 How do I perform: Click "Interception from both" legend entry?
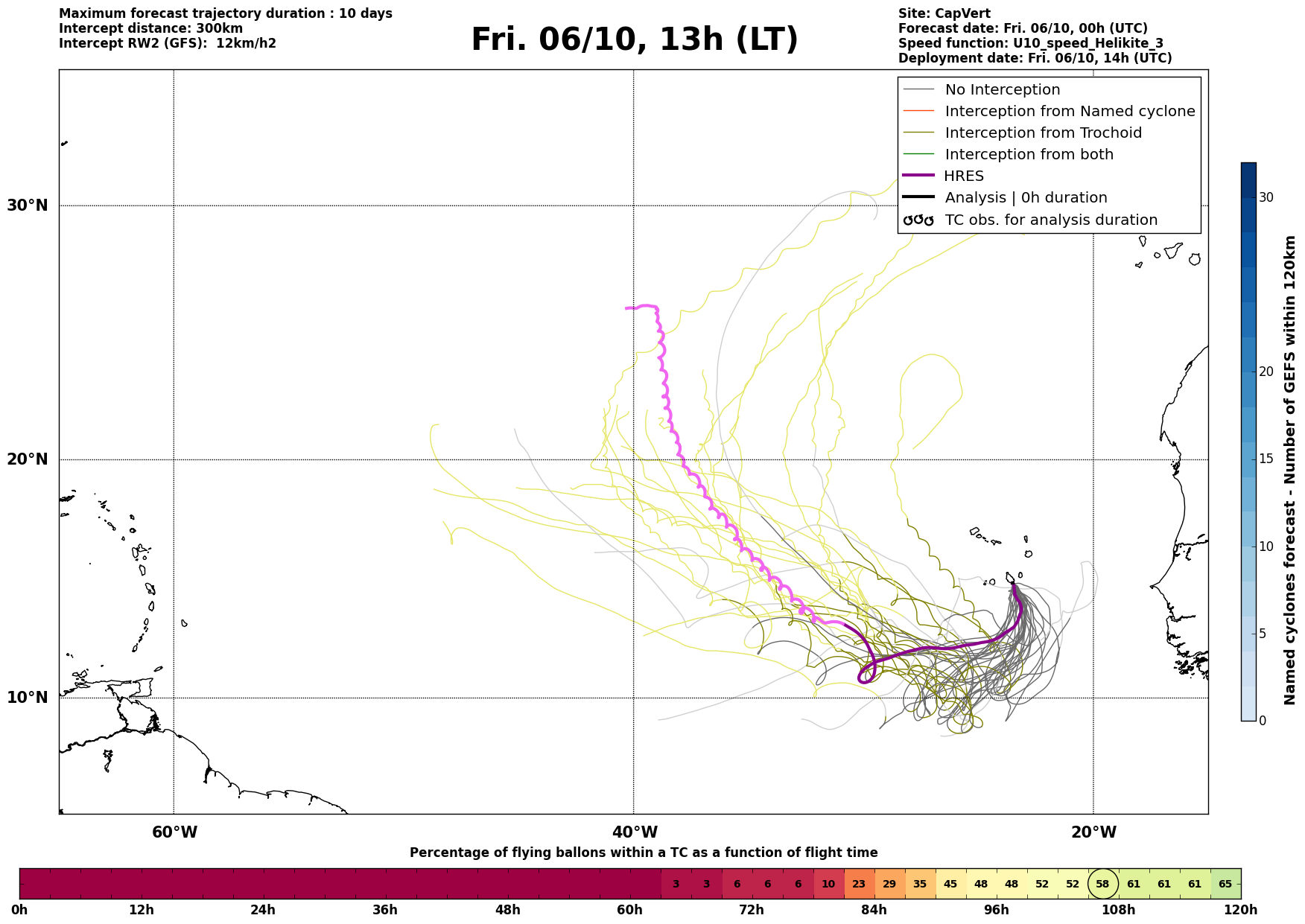pyautogui.click(x=1029, y=154)
